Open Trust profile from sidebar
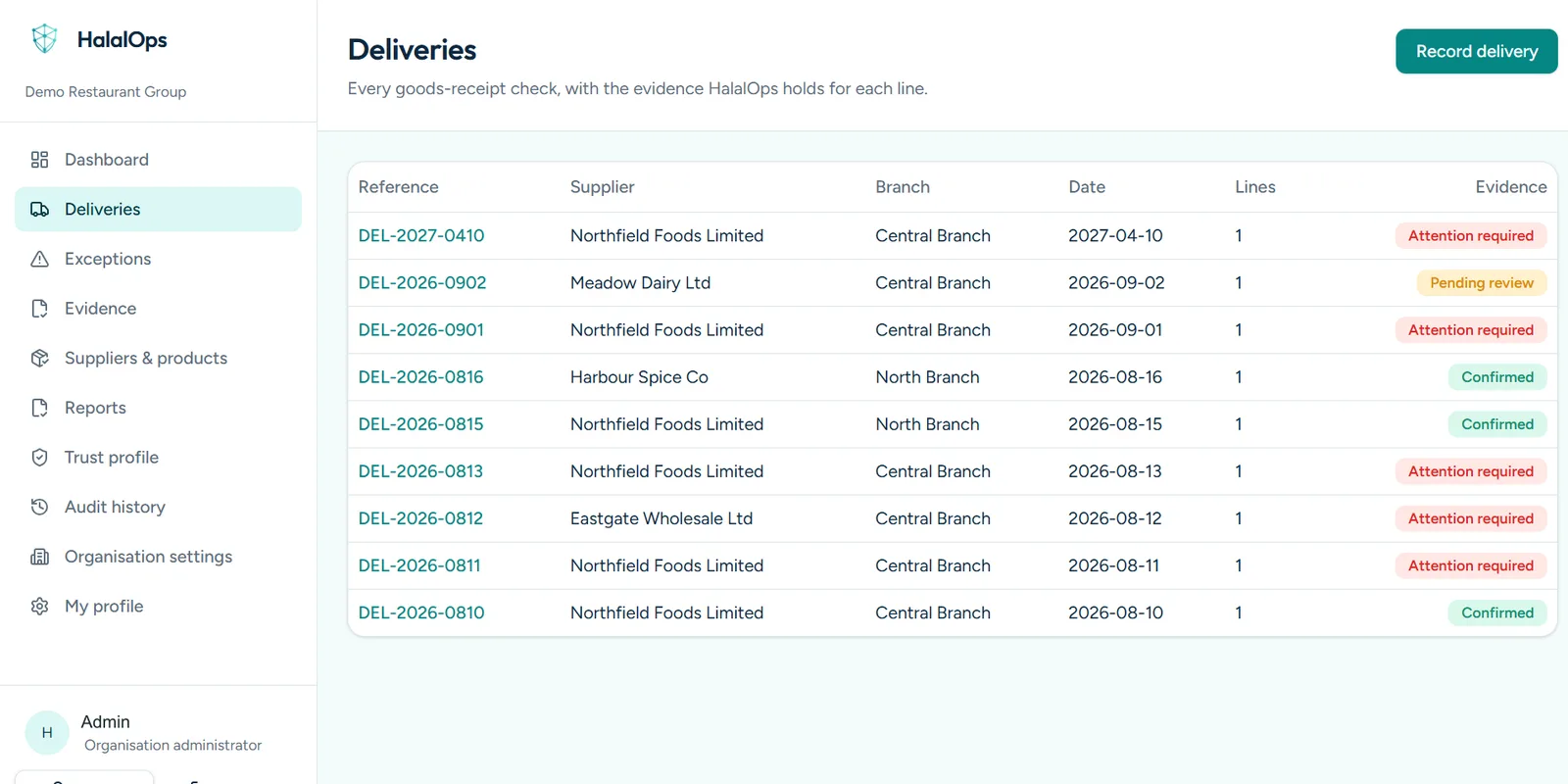The width and height of the screenshot is (1568, 784). tap(158, 458)
